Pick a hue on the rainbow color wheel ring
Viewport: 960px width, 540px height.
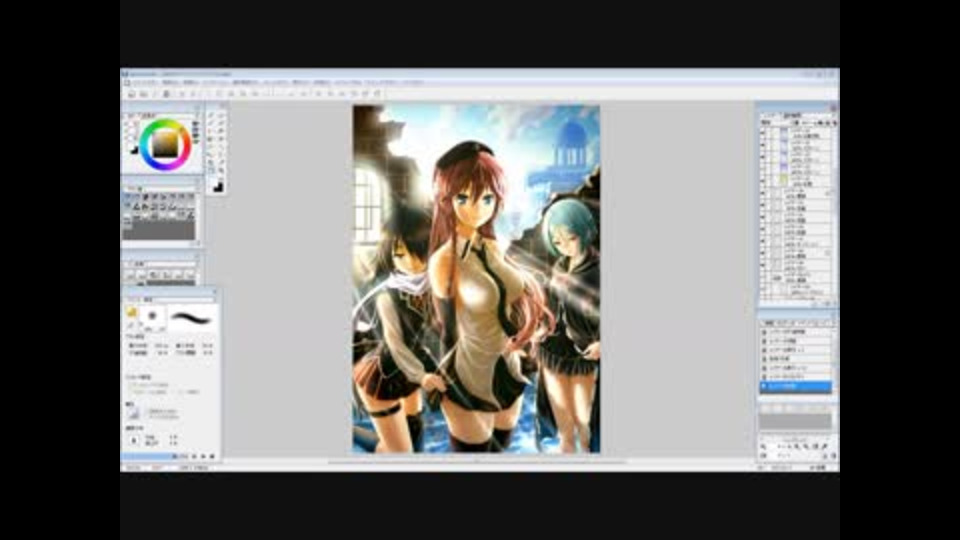tap(145, 143)
